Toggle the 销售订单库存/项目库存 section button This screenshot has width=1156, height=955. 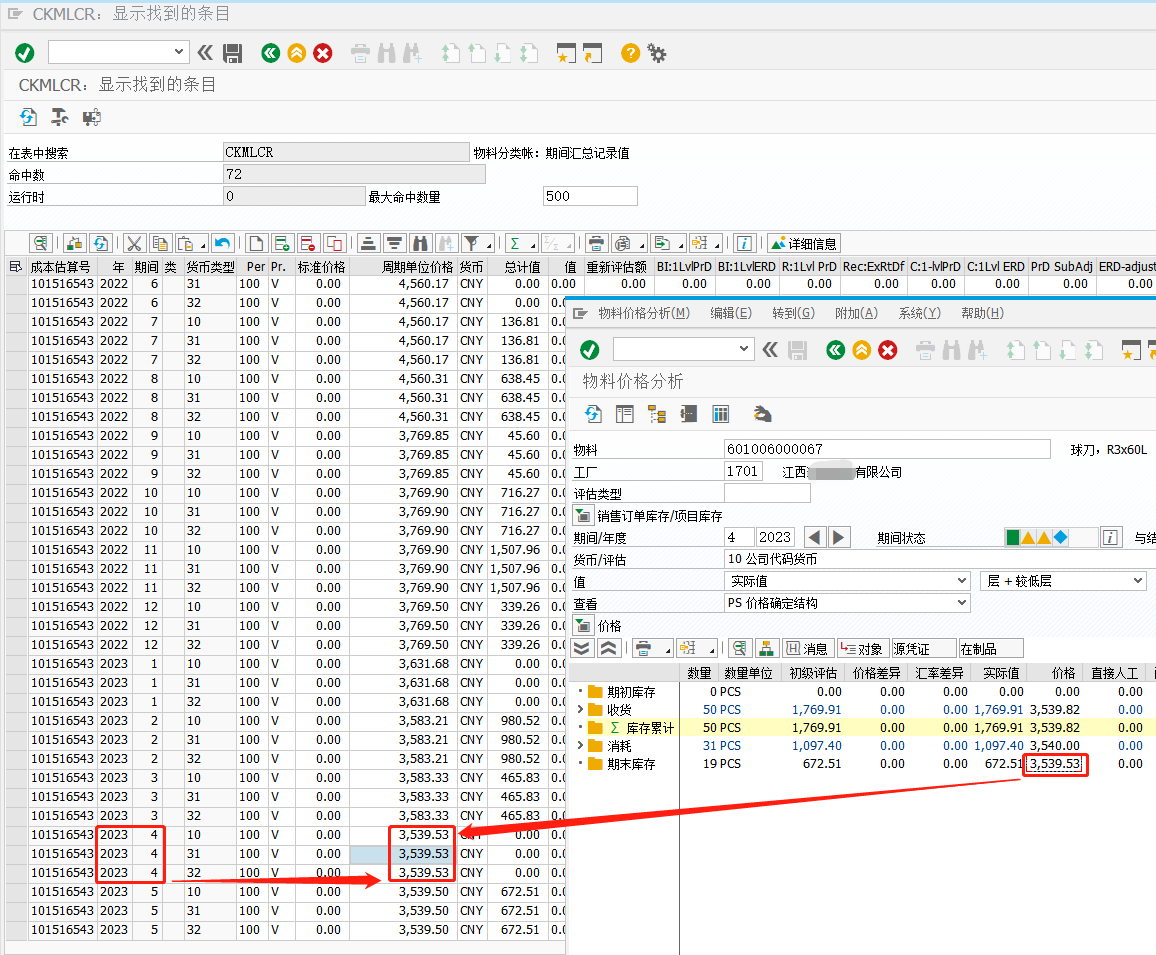(x=583, y=516)
